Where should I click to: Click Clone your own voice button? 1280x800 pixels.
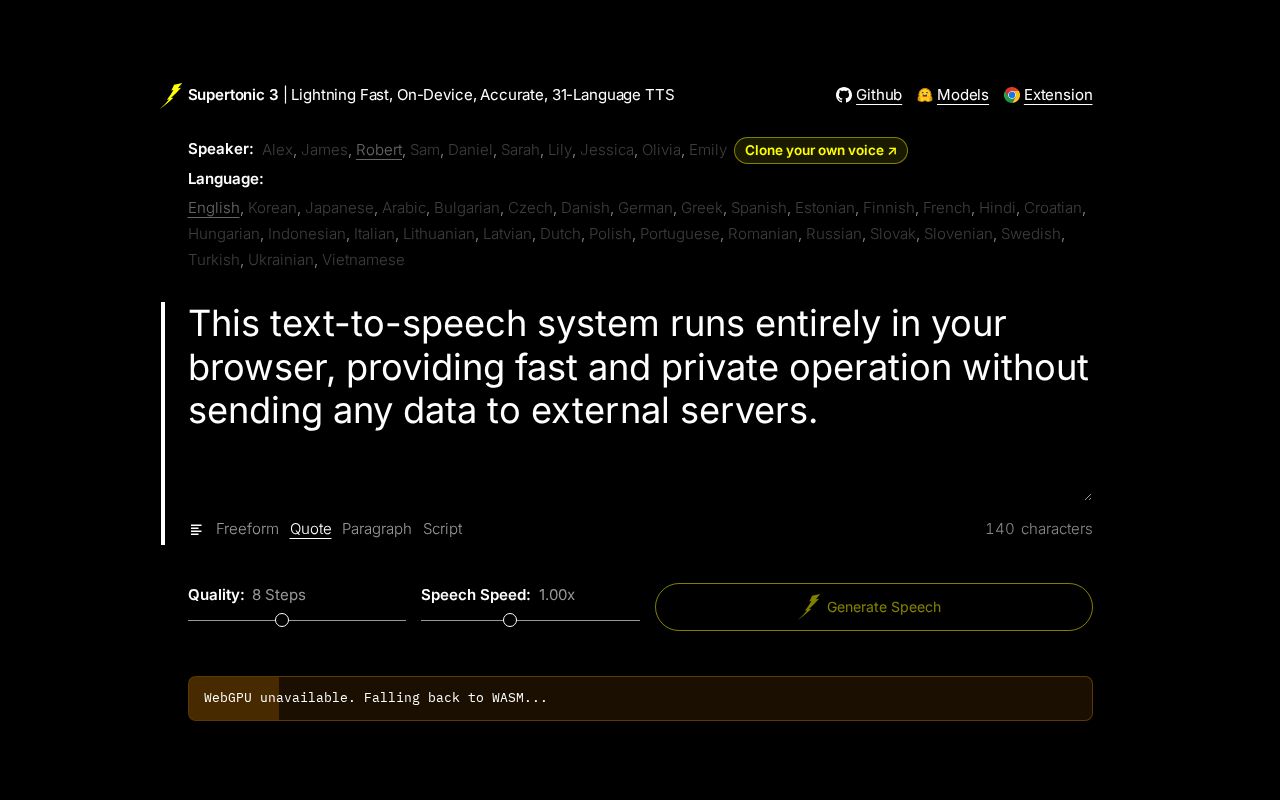[x=821, y=150]
